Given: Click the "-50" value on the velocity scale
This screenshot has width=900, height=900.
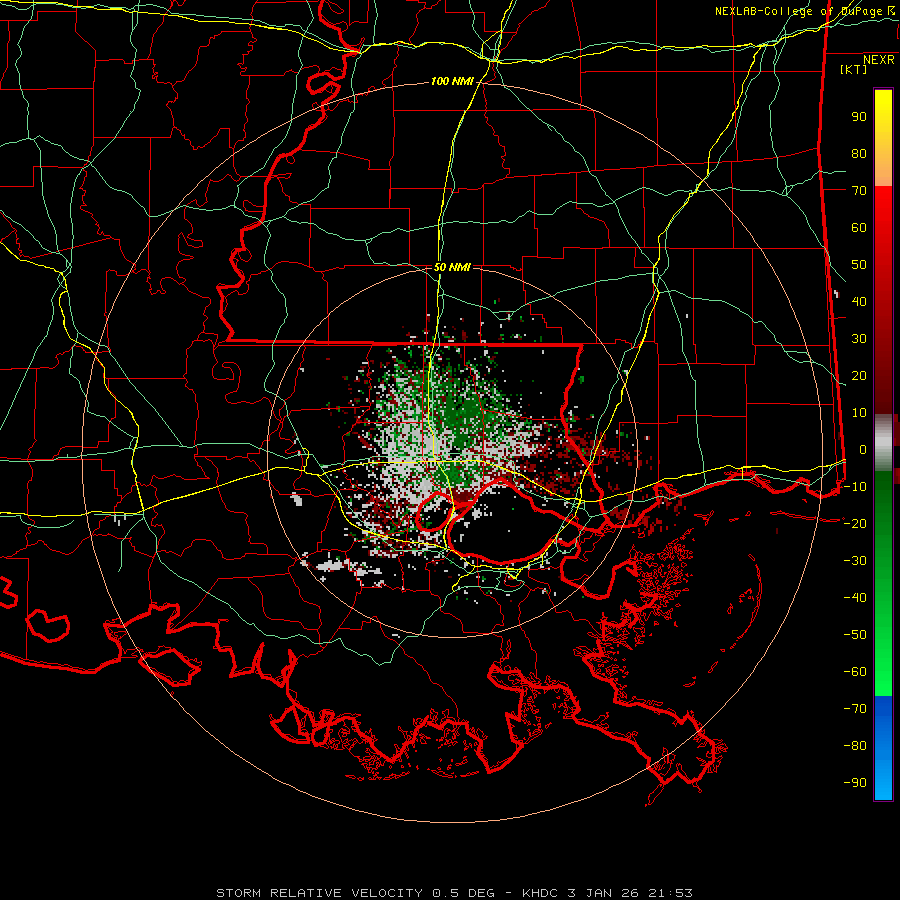Looking at the screenshot, I should (855, 635).
